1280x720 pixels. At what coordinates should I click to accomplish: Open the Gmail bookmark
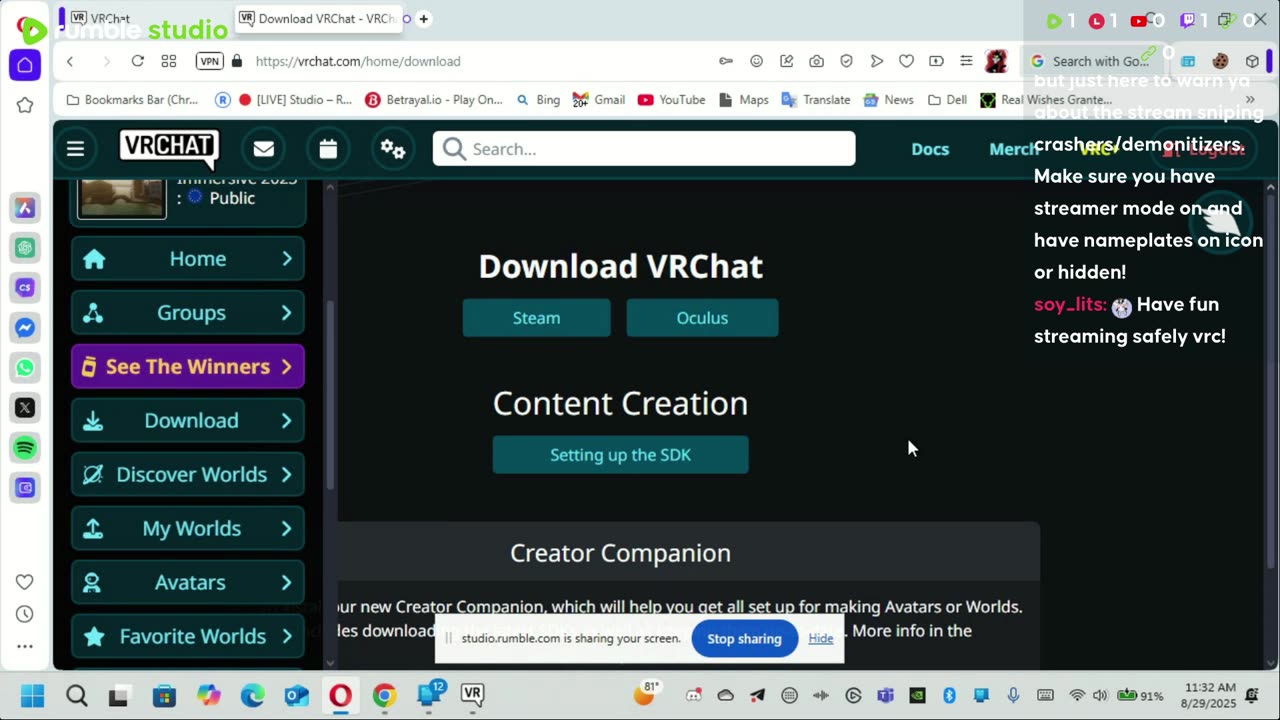[x=599, y=100]
